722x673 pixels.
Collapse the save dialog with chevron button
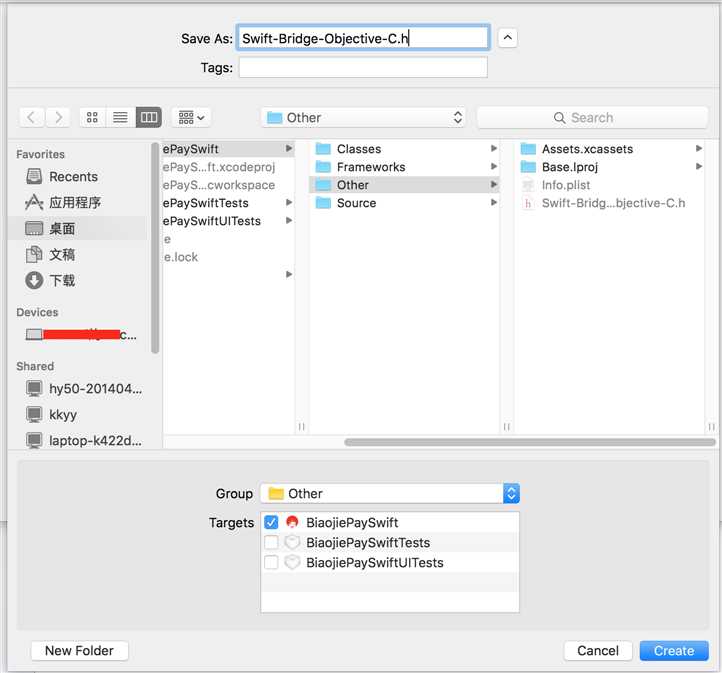507,38
